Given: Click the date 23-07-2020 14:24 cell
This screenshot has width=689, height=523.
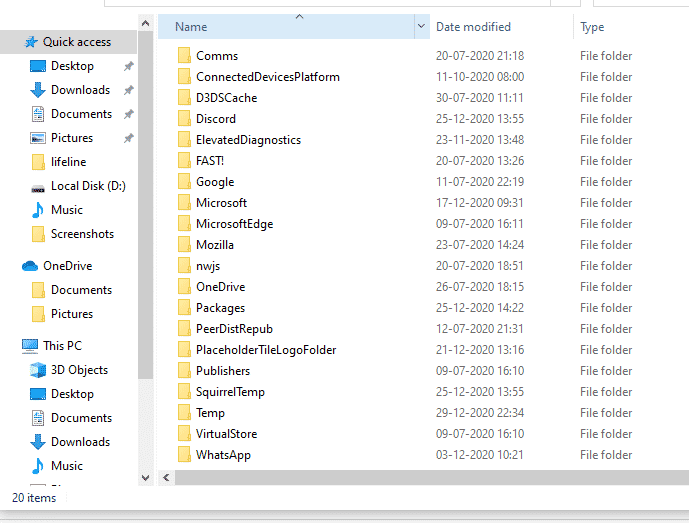Looking at the screenshot, I should pyautogui.click(x=479, y=245).
